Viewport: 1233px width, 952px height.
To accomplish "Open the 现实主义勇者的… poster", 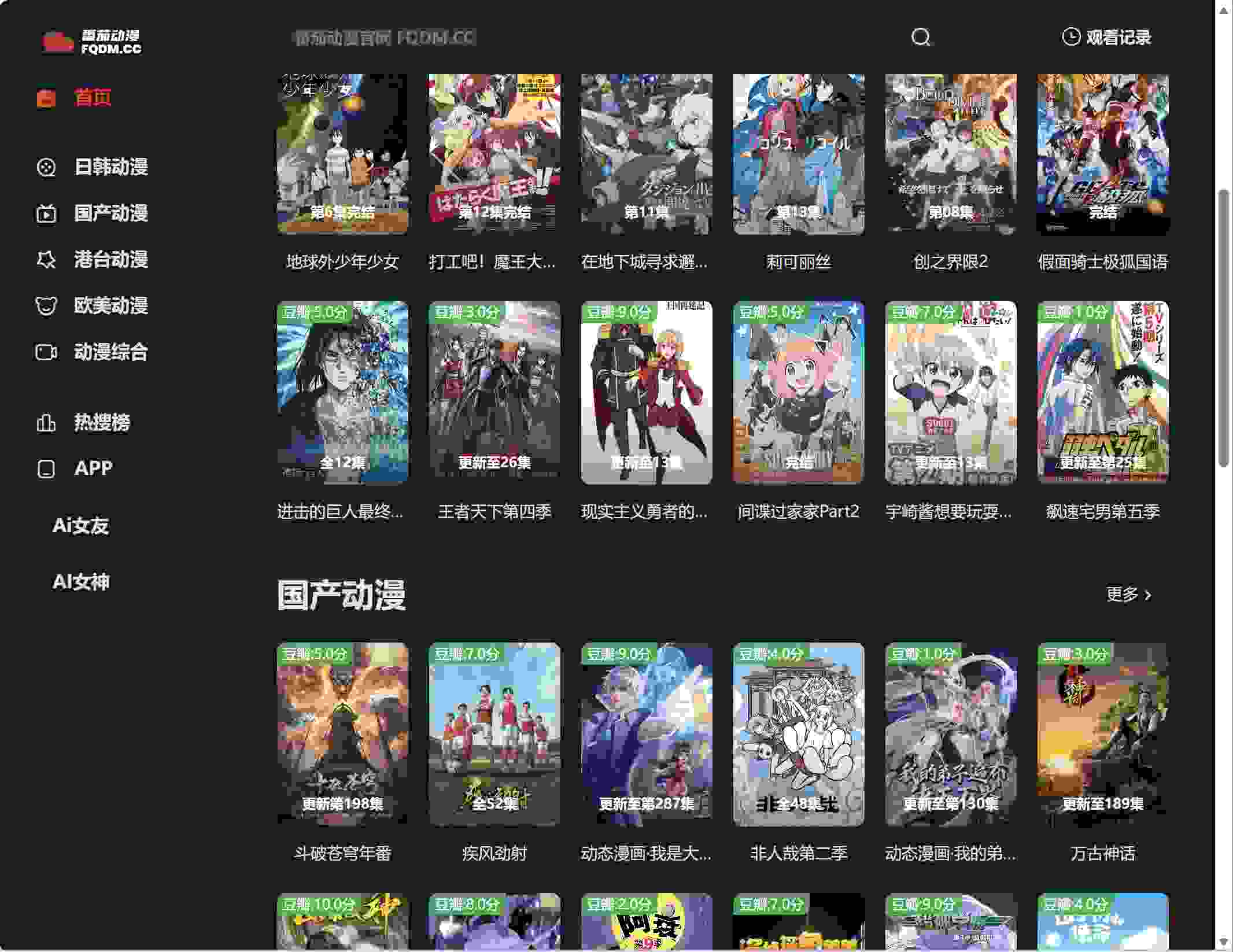I will coord(647,393).
